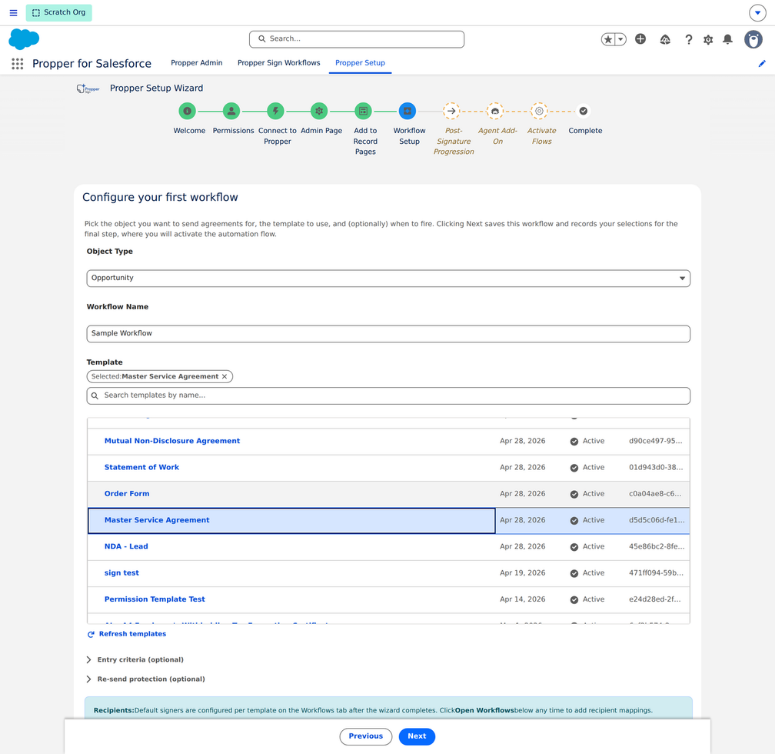Go to the Welcome wizard step
Viewport: 776px width, 754px height.
click(x=187, y=111)
